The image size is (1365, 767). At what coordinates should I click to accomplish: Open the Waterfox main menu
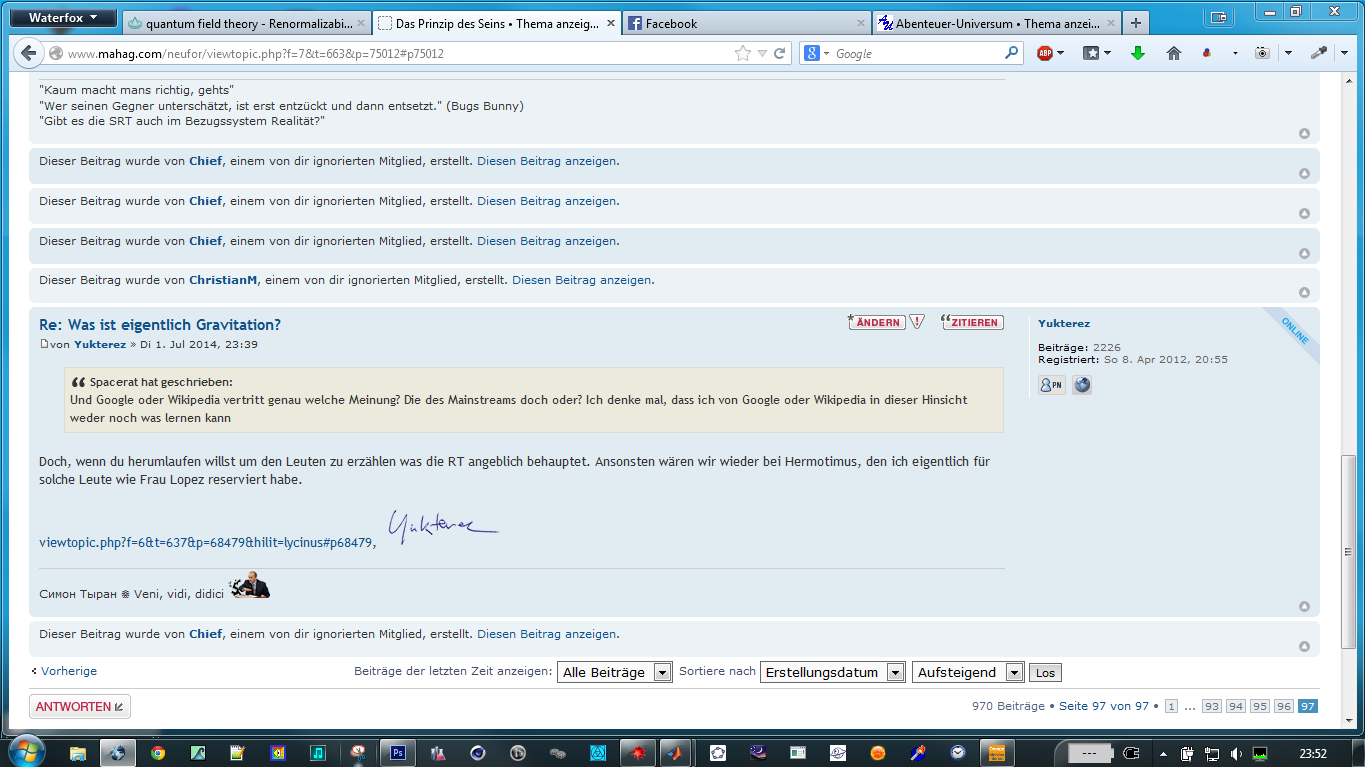pos(63,18)
